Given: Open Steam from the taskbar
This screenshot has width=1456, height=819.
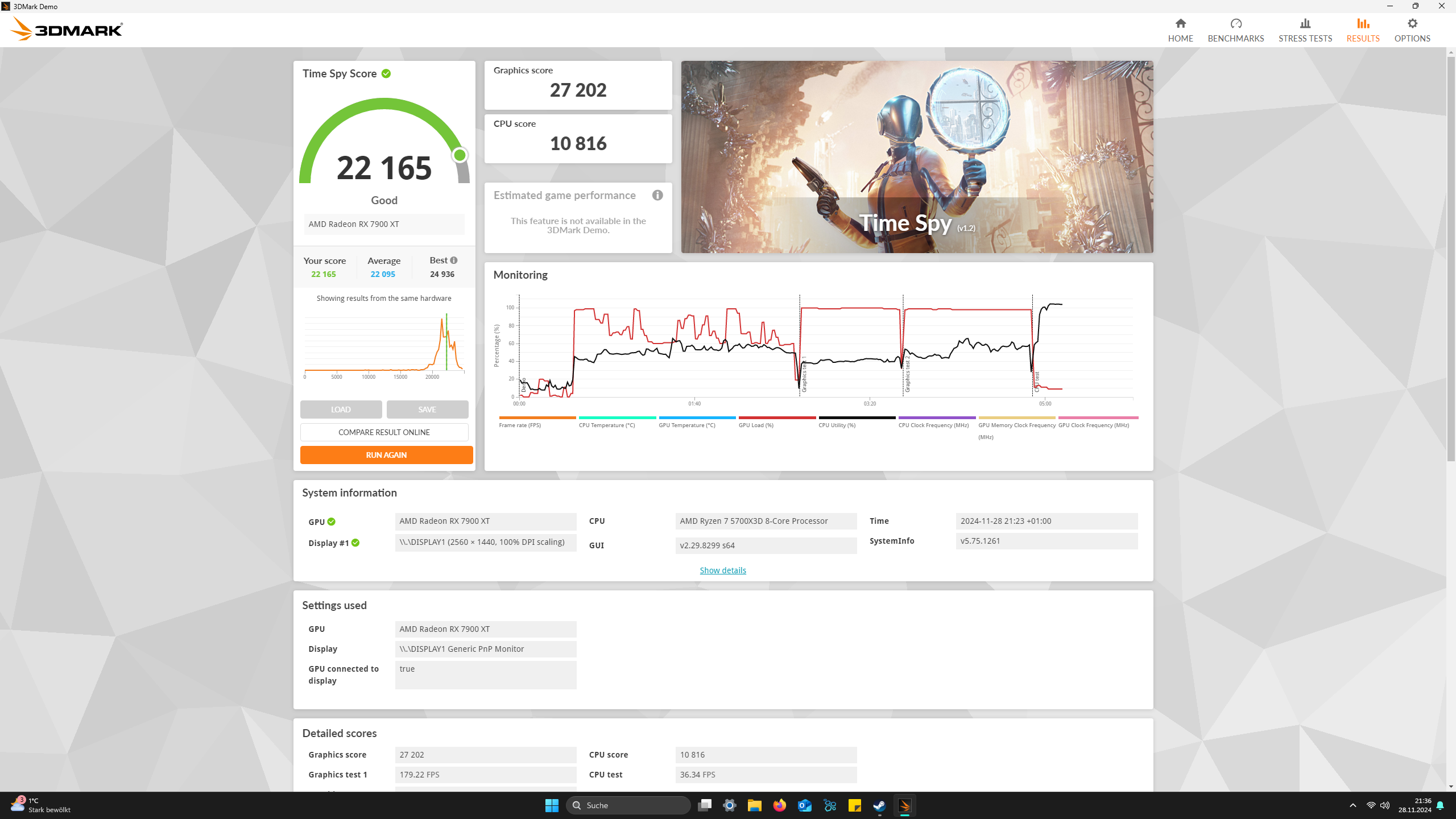Looking at the screenshot, I should [879, 805].
